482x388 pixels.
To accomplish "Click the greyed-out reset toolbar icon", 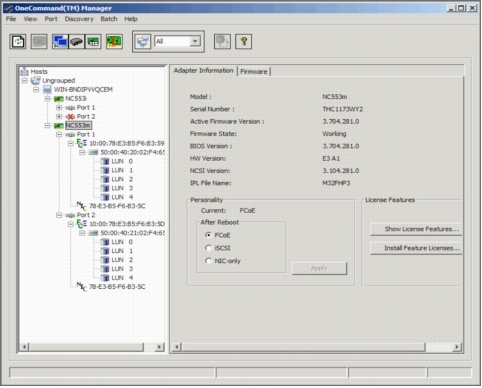I will click(39, 42).
